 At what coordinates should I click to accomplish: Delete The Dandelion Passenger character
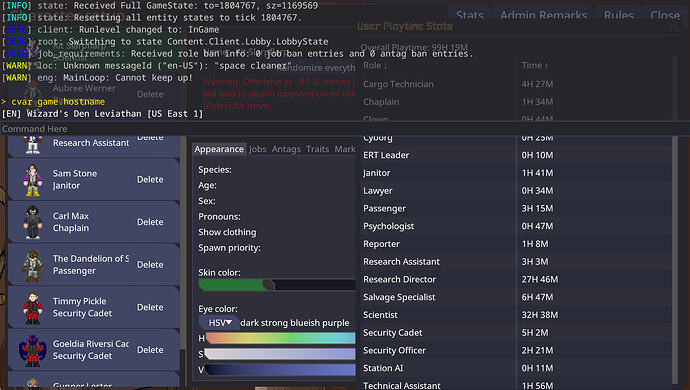tap(150, 265)
